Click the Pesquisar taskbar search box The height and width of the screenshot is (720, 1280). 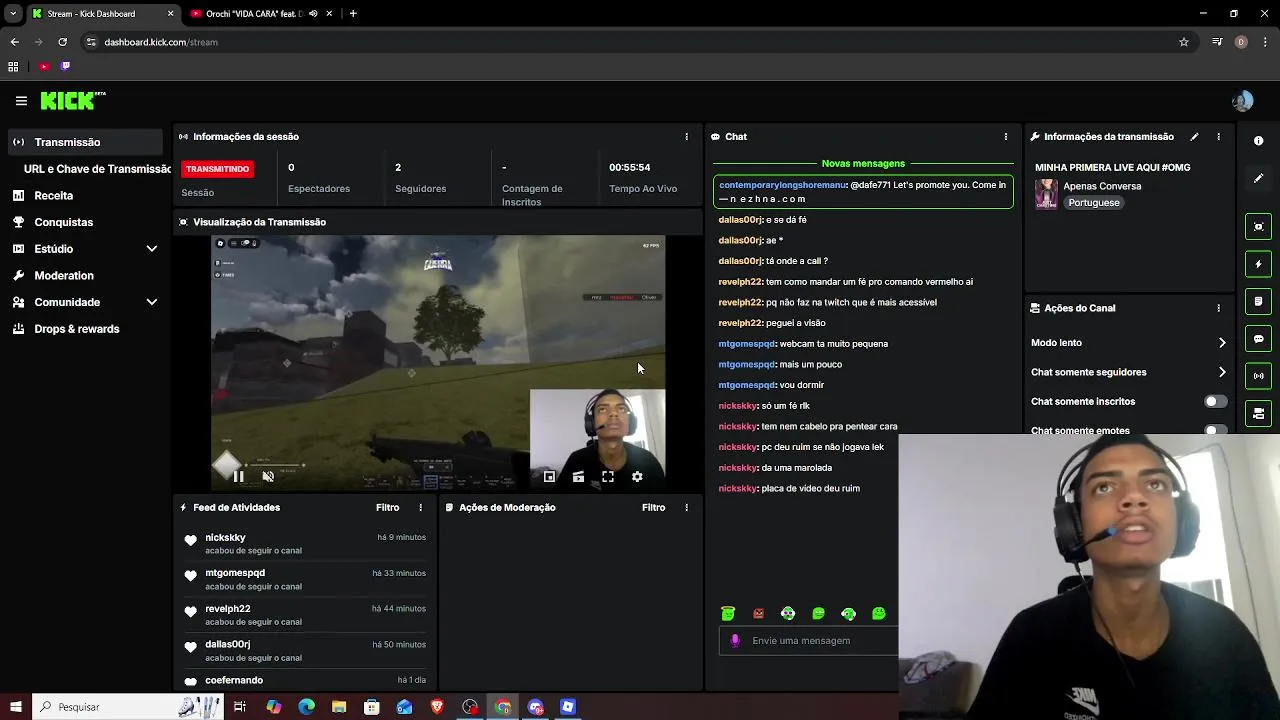tap(128, 707)
